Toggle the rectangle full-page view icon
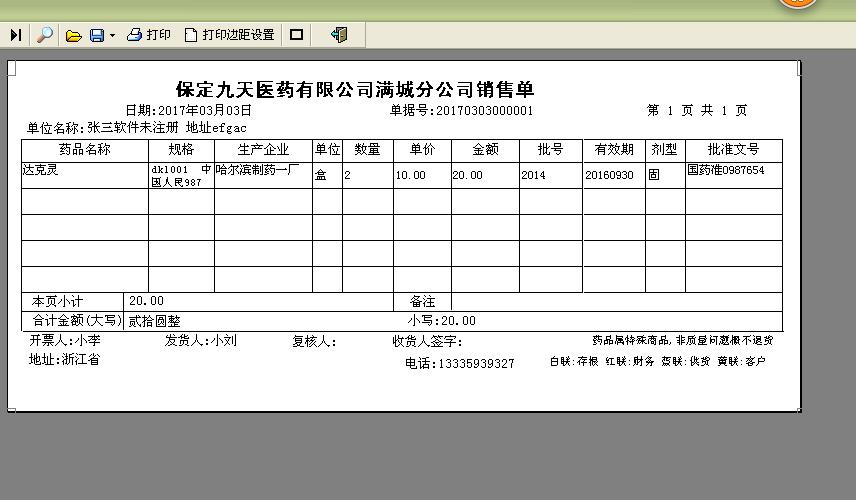 pyautogui.click(x=296, y=35)
